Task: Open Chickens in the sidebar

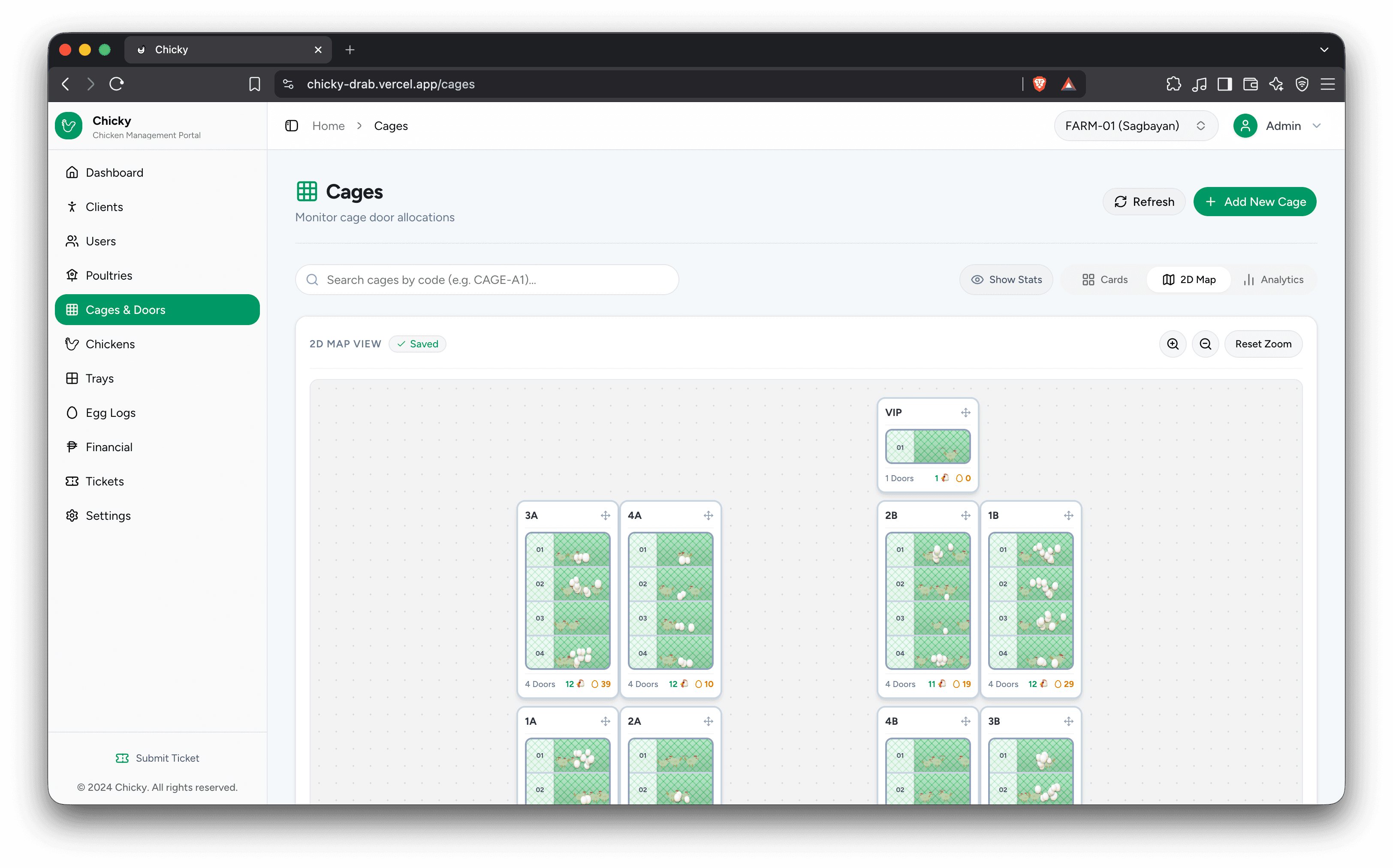Action: click(157, 344)
